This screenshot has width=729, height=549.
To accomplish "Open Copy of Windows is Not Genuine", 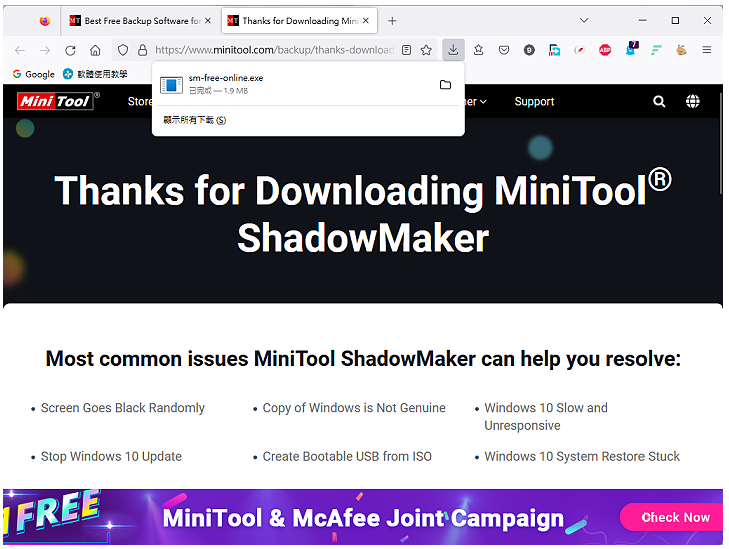I will click(354, 408).
